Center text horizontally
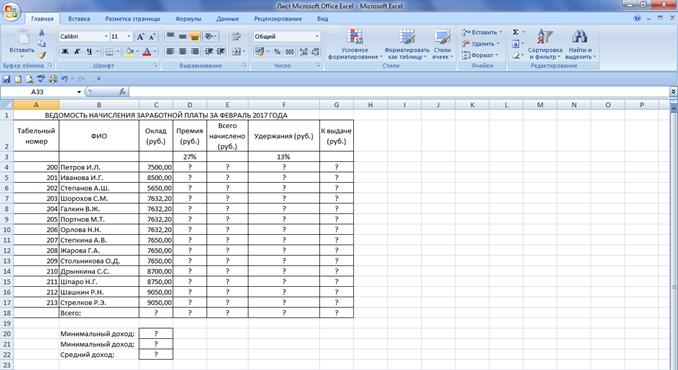 point(182,51)
